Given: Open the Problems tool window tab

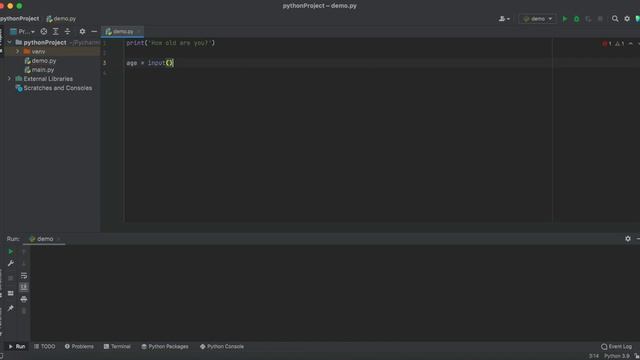Looking at the screenshot, I should point(79,347).
